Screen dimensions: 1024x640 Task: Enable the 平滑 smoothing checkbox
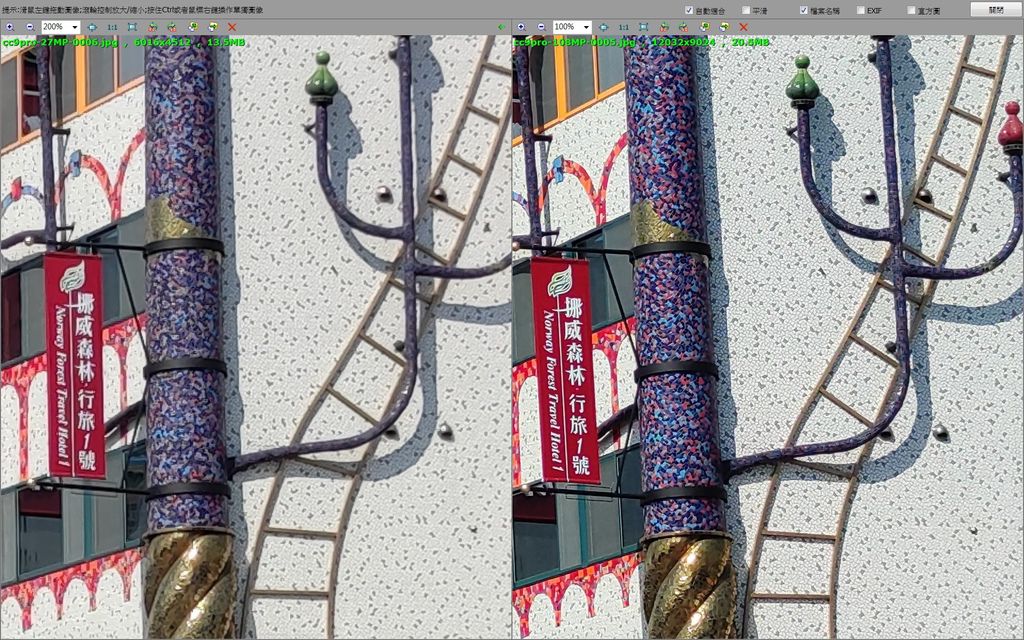click(746, 10)
